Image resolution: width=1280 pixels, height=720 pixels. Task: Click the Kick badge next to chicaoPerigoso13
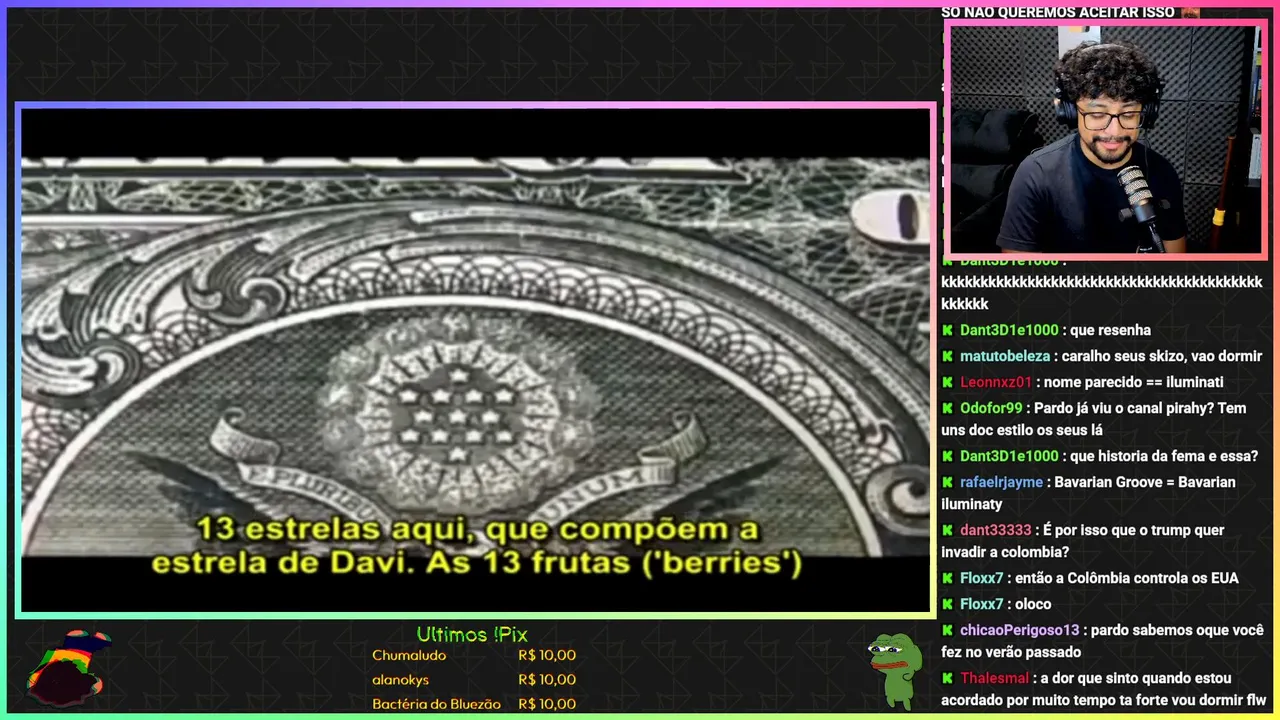(947, 630)
